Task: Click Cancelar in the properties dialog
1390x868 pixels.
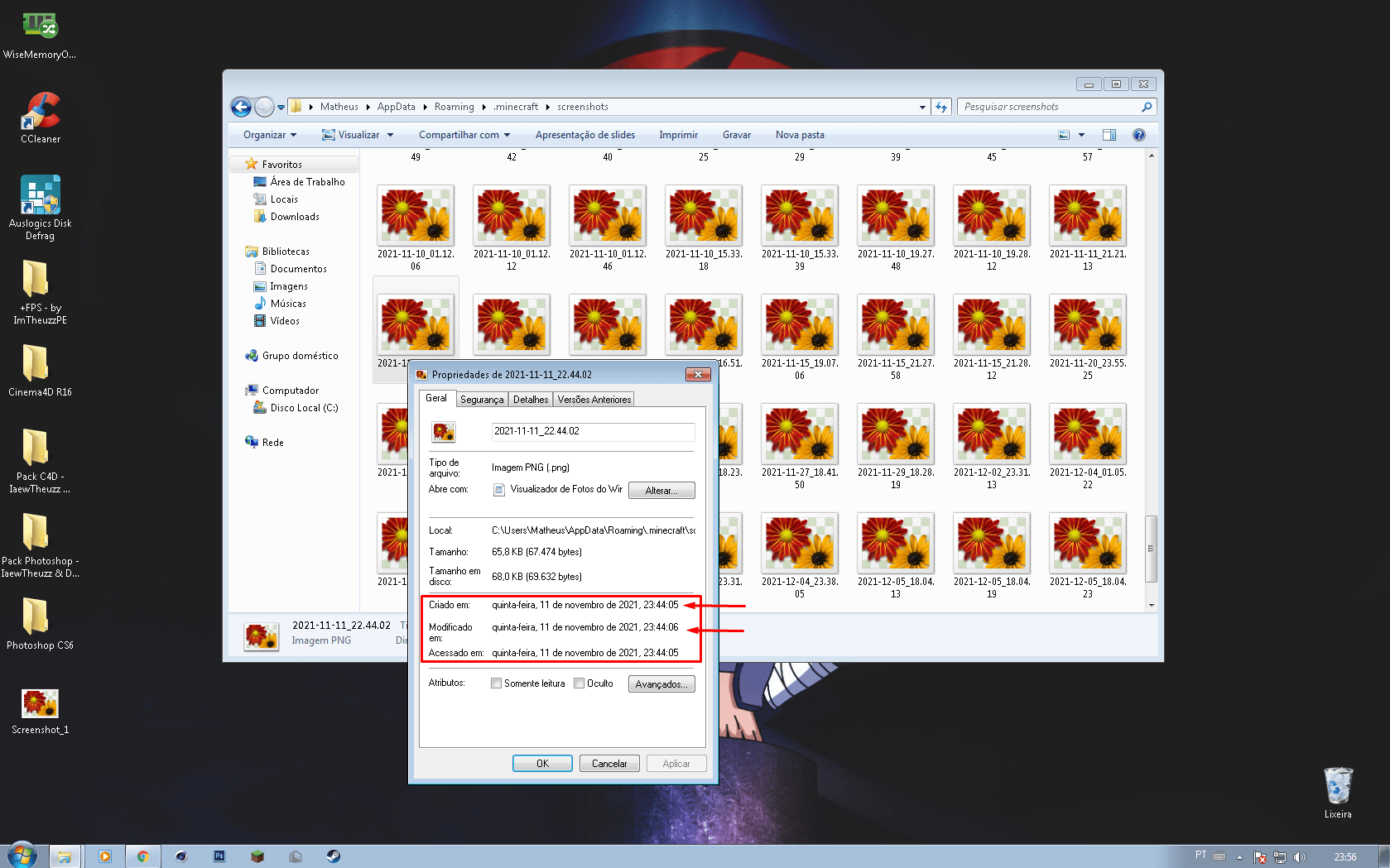Action: pyautogui.click(x=609, y=764)
